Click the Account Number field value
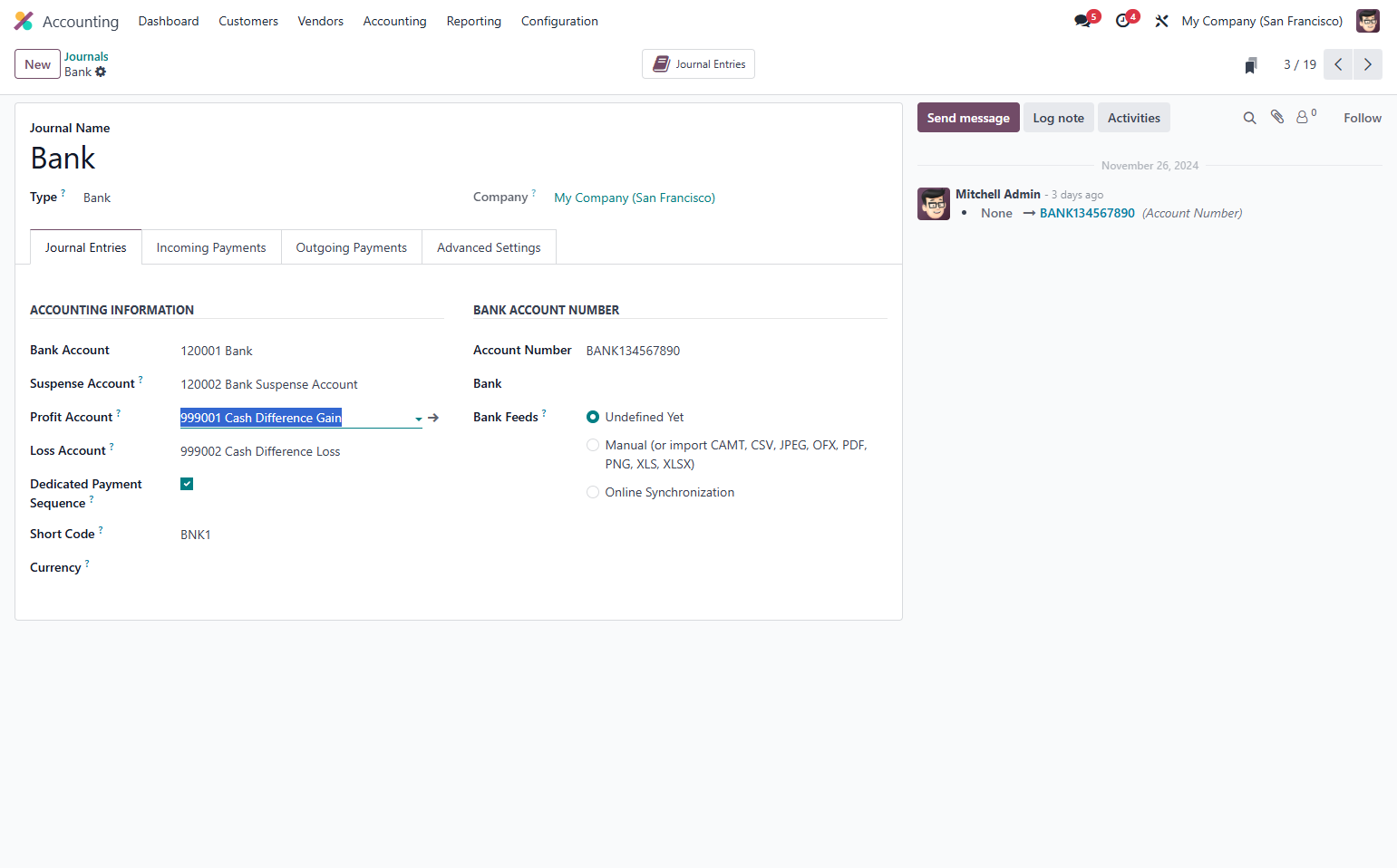 [736, 351]
